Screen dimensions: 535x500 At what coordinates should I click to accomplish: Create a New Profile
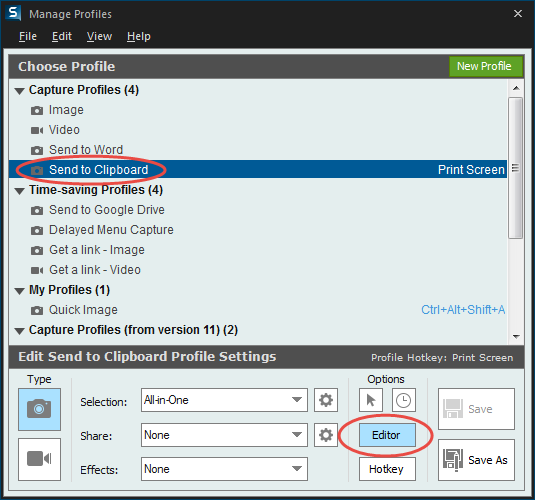pos(486,66)
